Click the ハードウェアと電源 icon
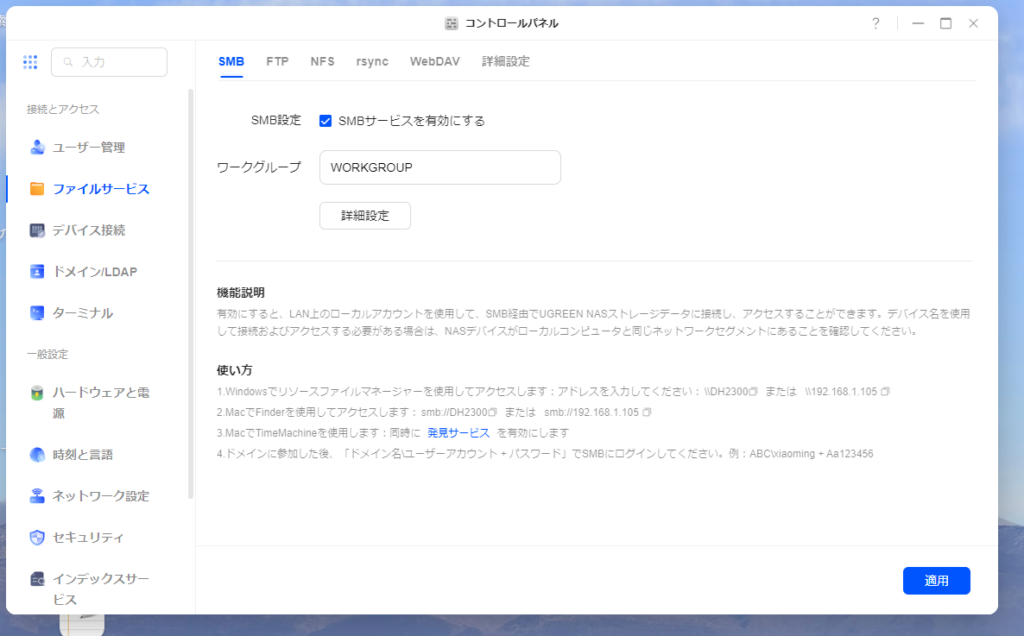 pyautogui.click(x=37, y=392)
